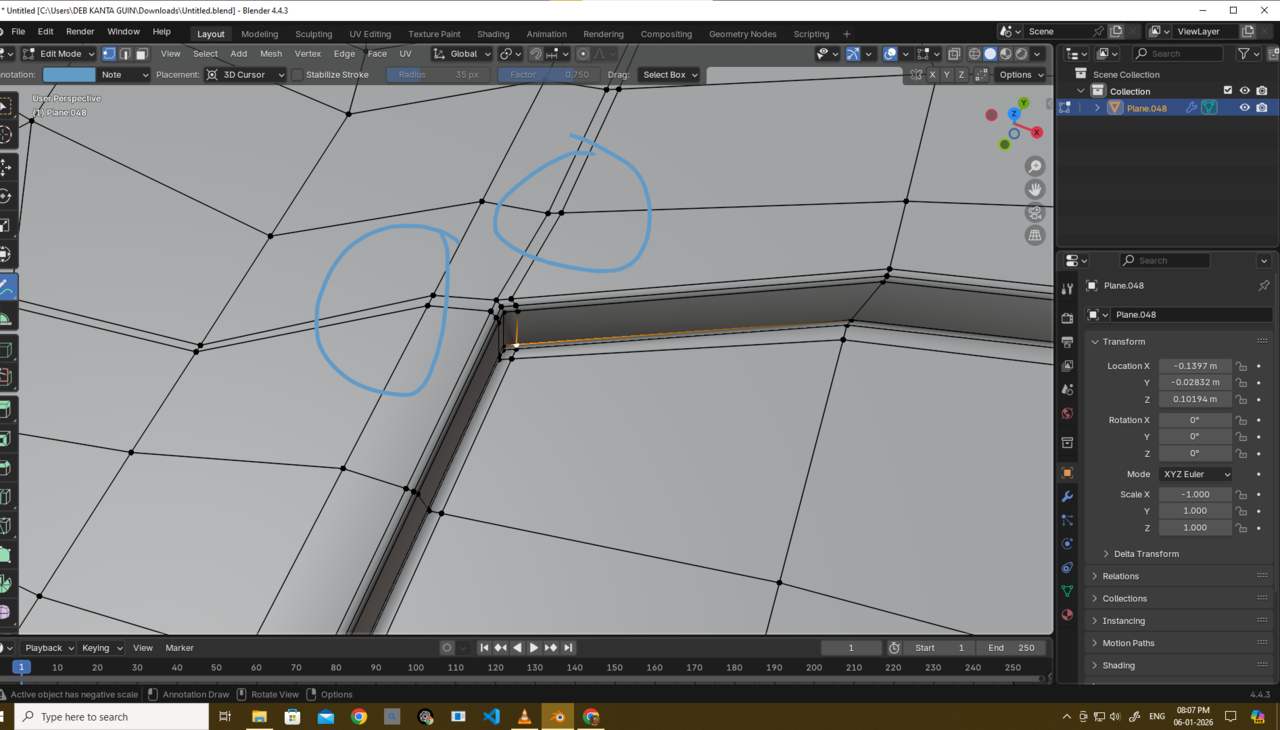Hide Plane.048 in viewport eye icon
This screenshot has width=1280, height=730.
[1245, 108]
